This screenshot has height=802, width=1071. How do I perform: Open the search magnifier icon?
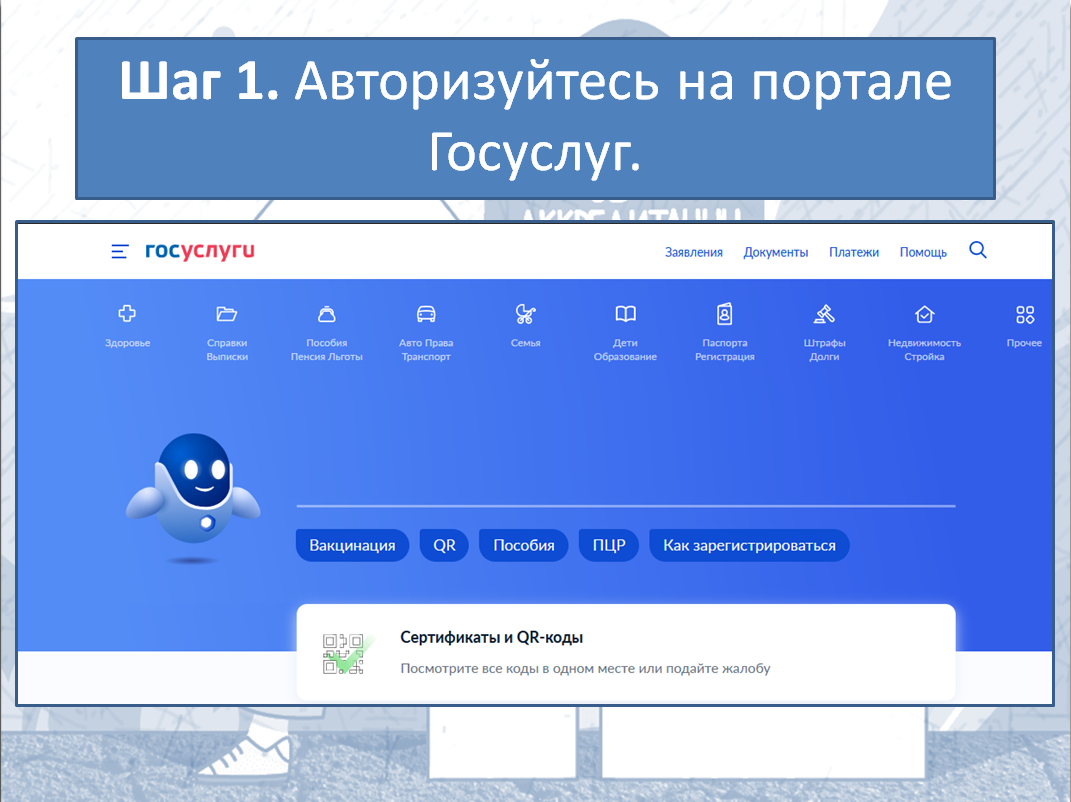[977, 250]
